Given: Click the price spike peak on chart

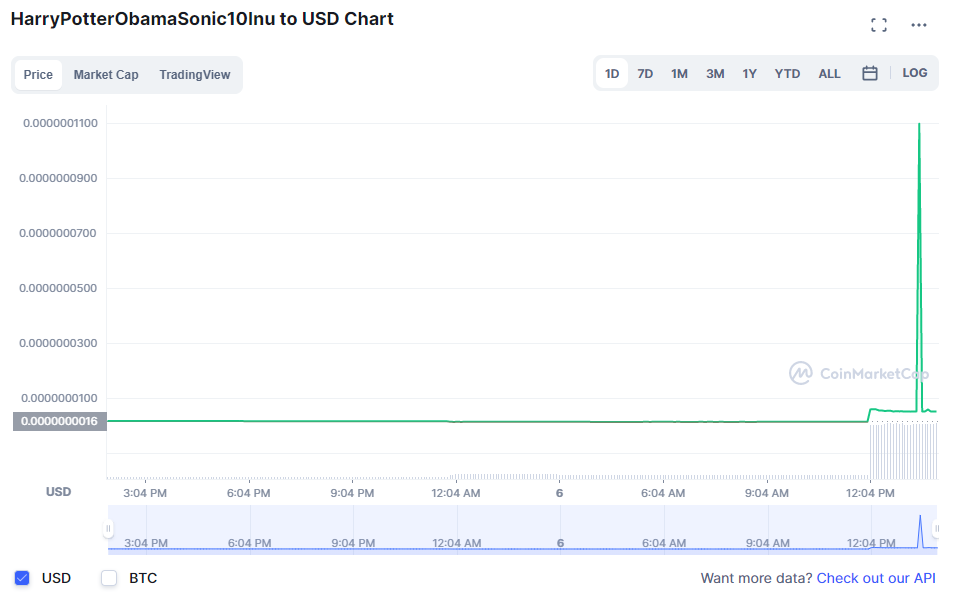Looking at the screenshot, I should coord(919,125).
